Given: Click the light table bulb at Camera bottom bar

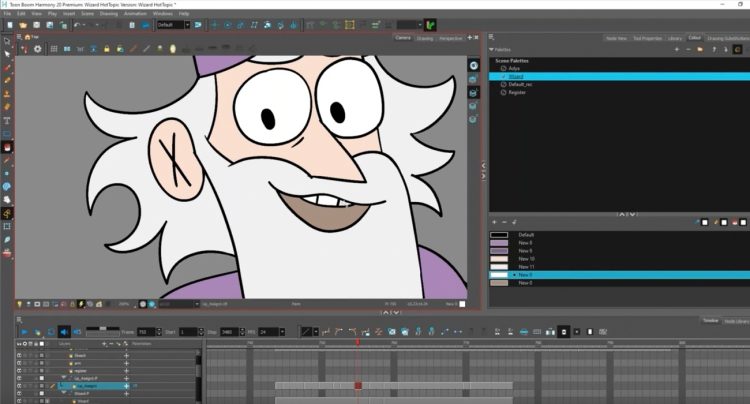Looking at the screenshot, I should 19,304.
